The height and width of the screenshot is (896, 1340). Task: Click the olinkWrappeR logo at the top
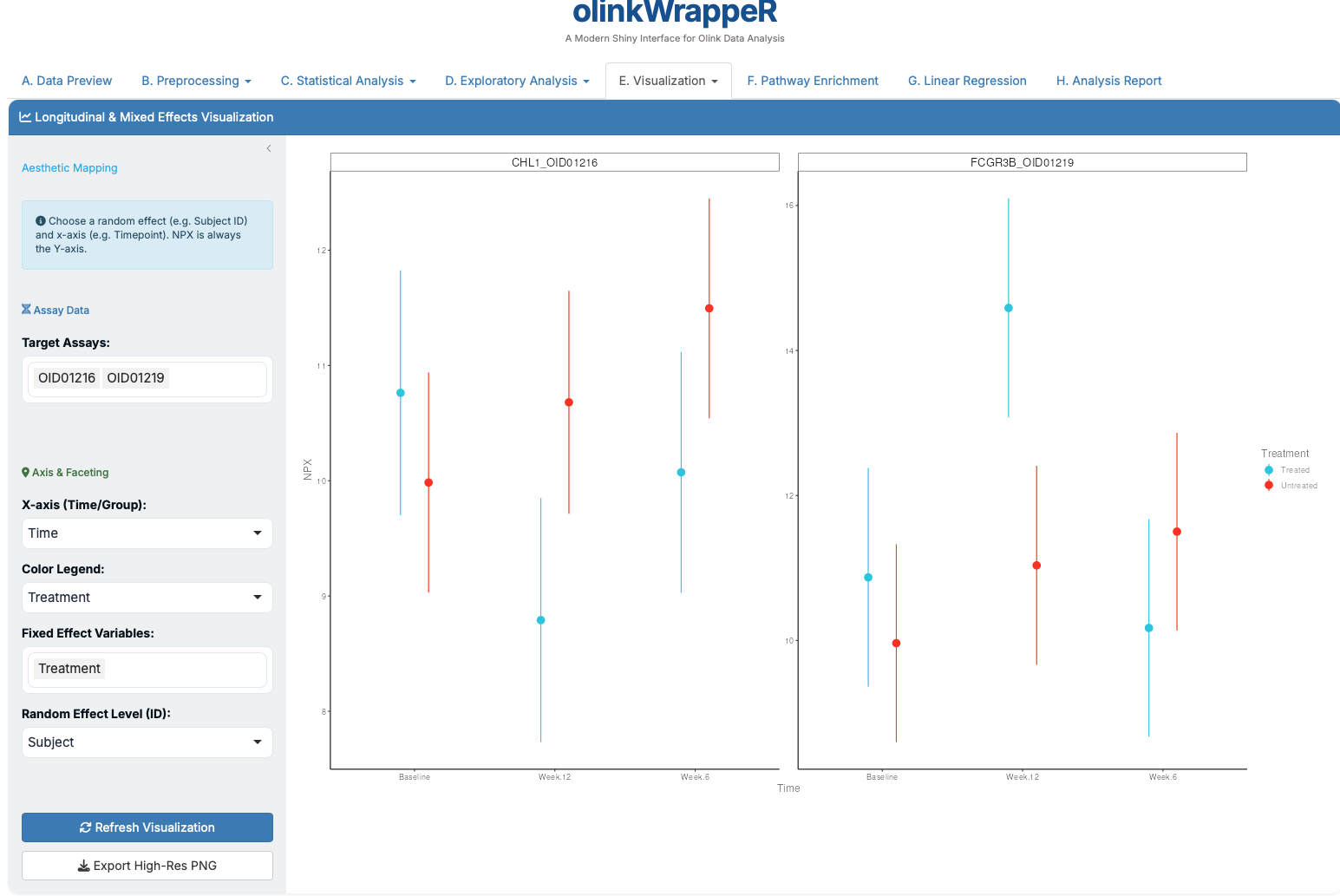675,13
